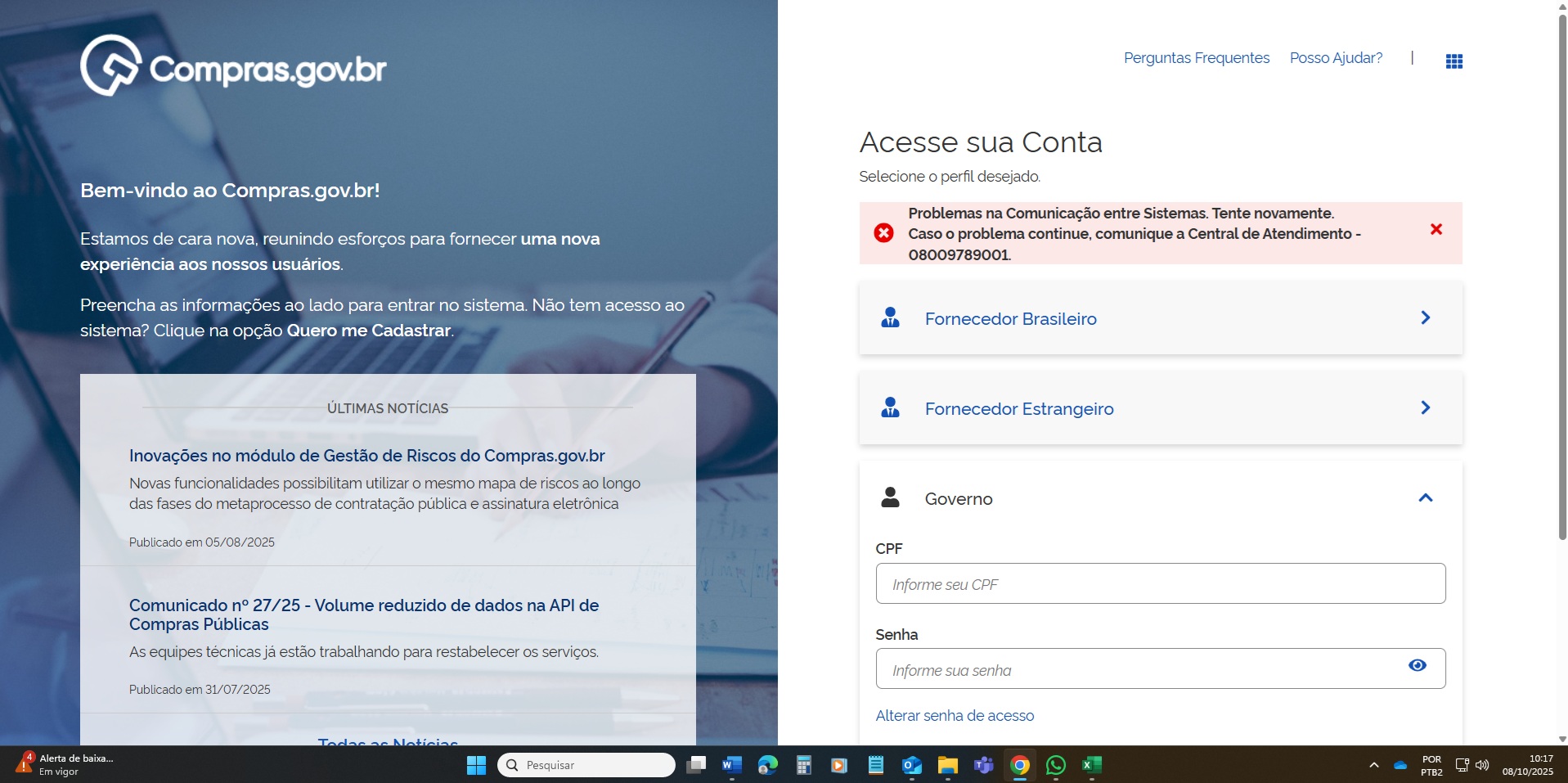Focus the CPF input field

click(1160, 583)
